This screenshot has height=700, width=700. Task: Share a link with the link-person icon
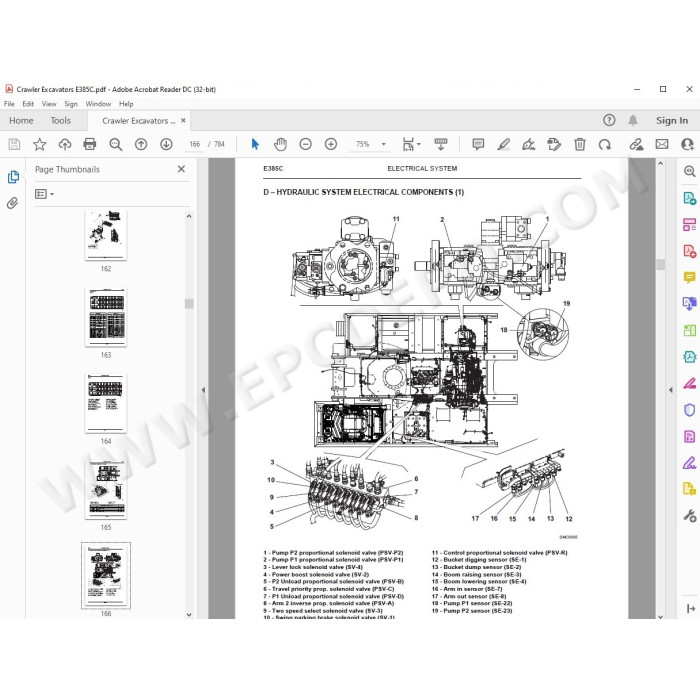(x=636, y=144)
